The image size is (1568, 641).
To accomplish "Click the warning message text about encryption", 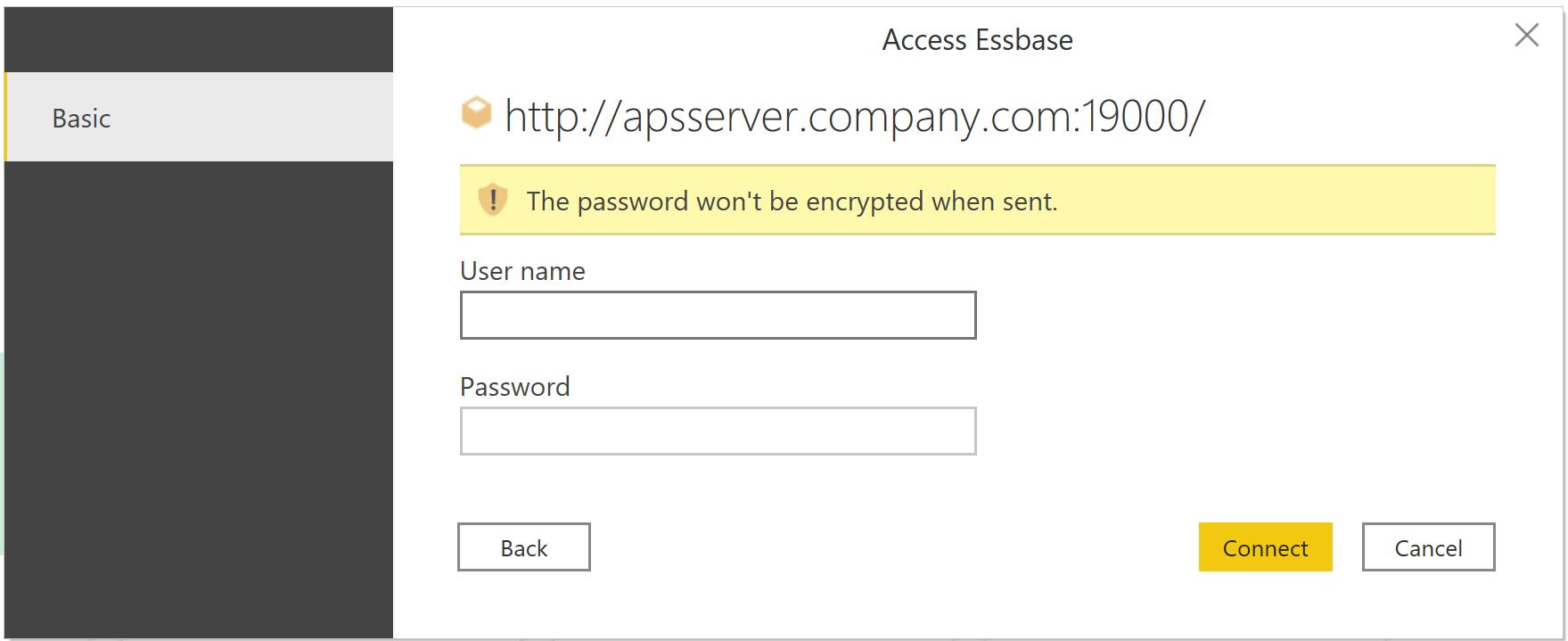I will 792,201.
